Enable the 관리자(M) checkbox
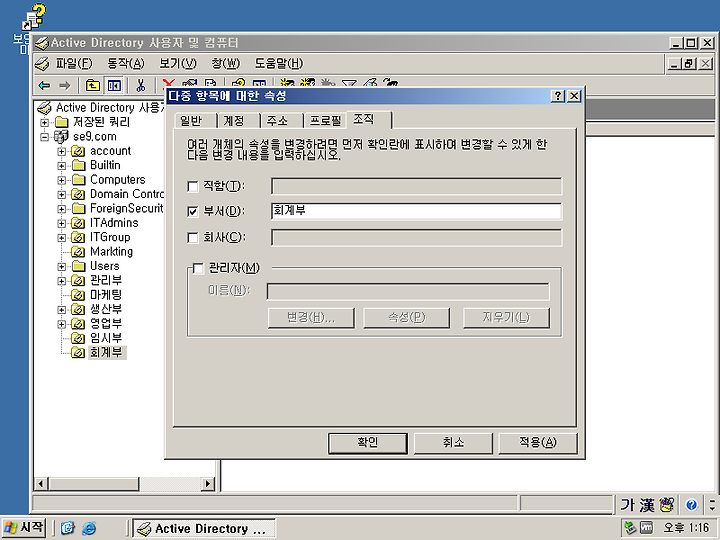The height and width of the screenshot is (540, 720). [x=198, y=268]
